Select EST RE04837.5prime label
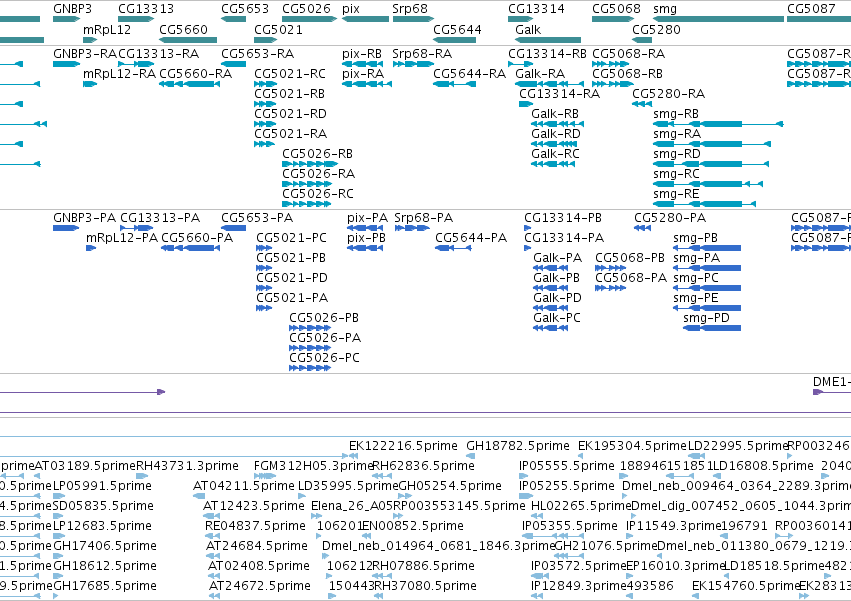The height and width of the screenshot is (601, 851). [256, 527]
